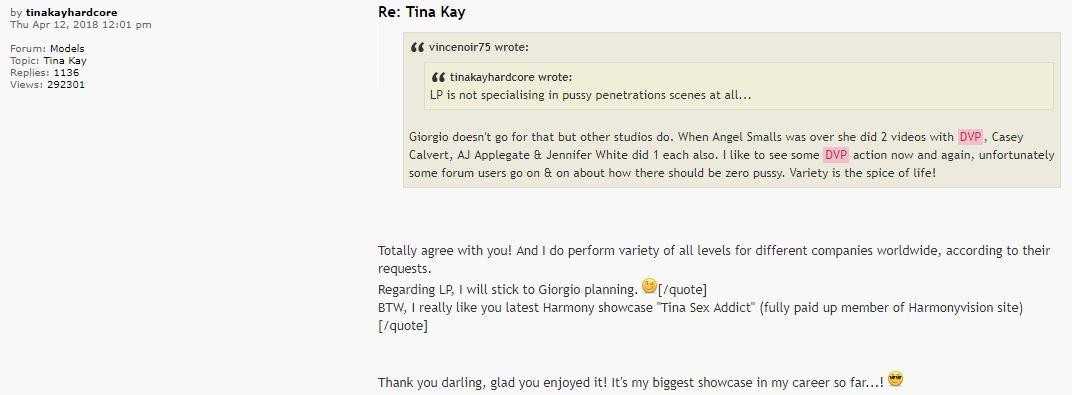Click the Harmony showcase sentence

point(700,308)
